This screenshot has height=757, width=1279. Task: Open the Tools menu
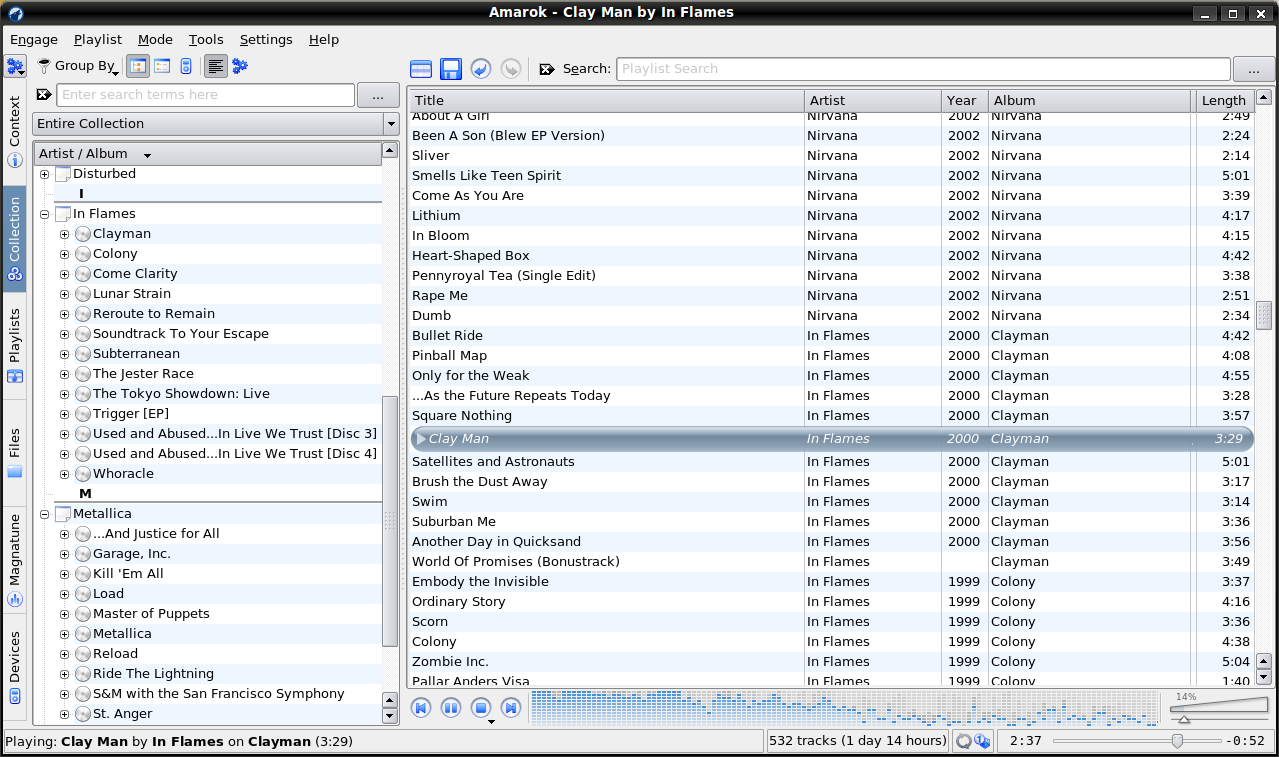(206, 40)
